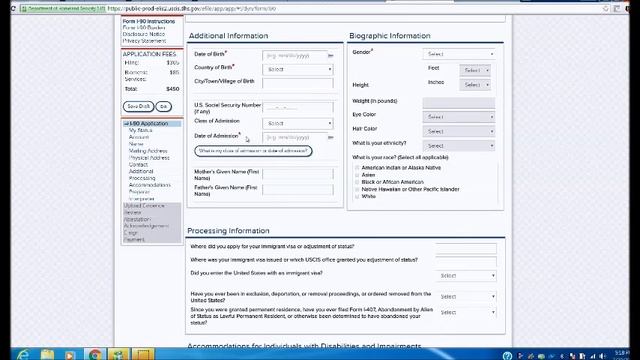Click the Date of Admission input field
The image size is (640, 360).
(x=295, y=138)
